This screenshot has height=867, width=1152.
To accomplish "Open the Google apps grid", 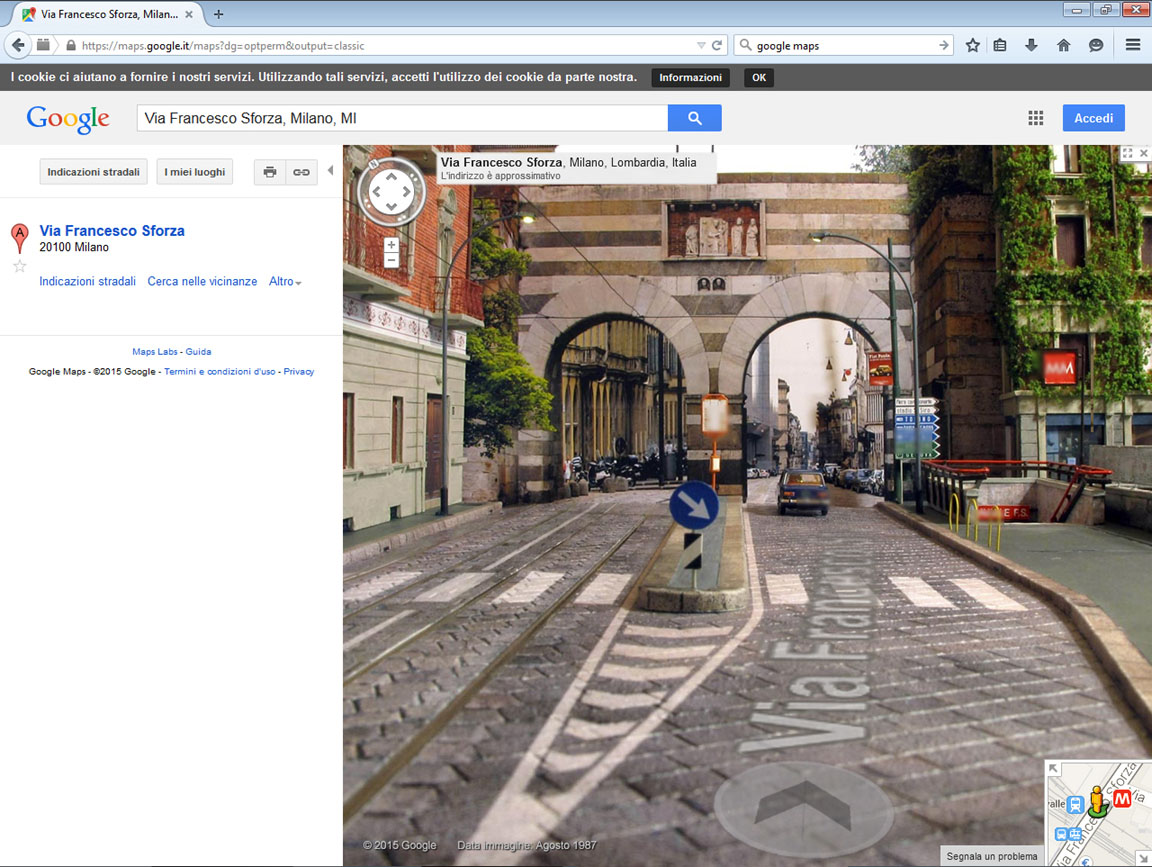I will coord(1036,118).
